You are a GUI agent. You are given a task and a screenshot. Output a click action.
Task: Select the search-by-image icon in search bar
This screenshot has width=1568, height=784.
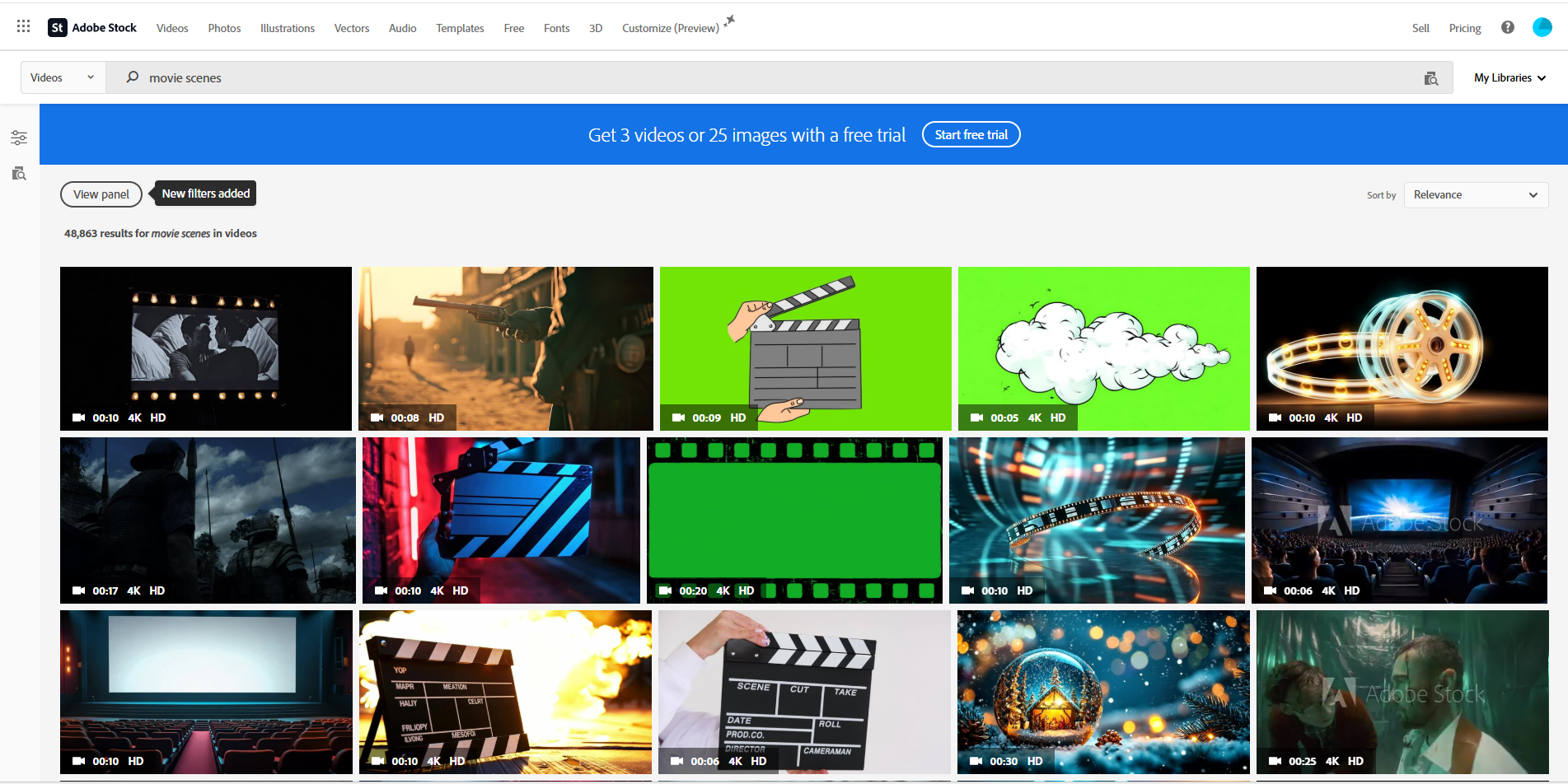click(1431, 77)
